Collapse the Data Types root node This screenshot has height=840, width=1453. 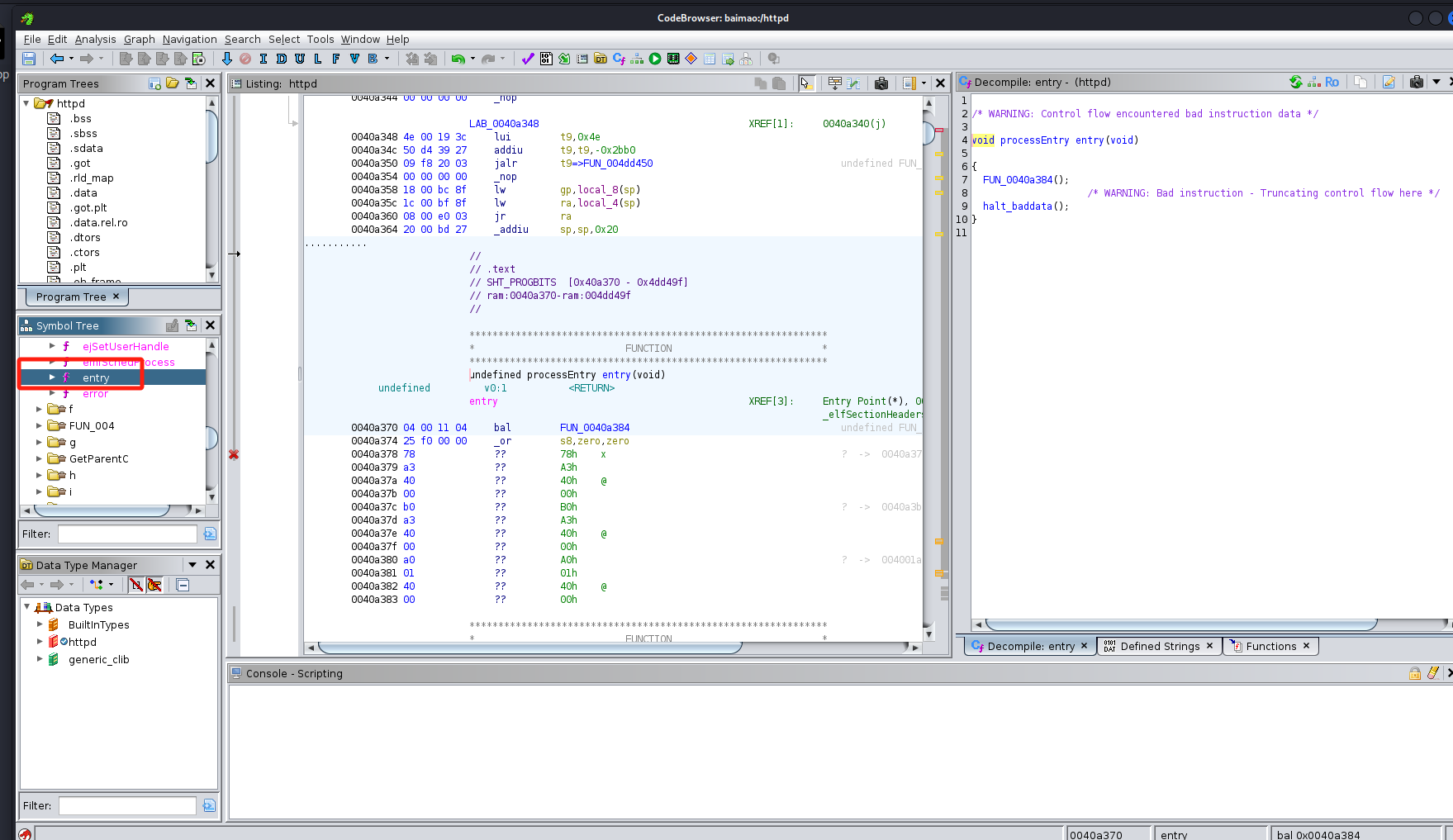pos(26,607)
